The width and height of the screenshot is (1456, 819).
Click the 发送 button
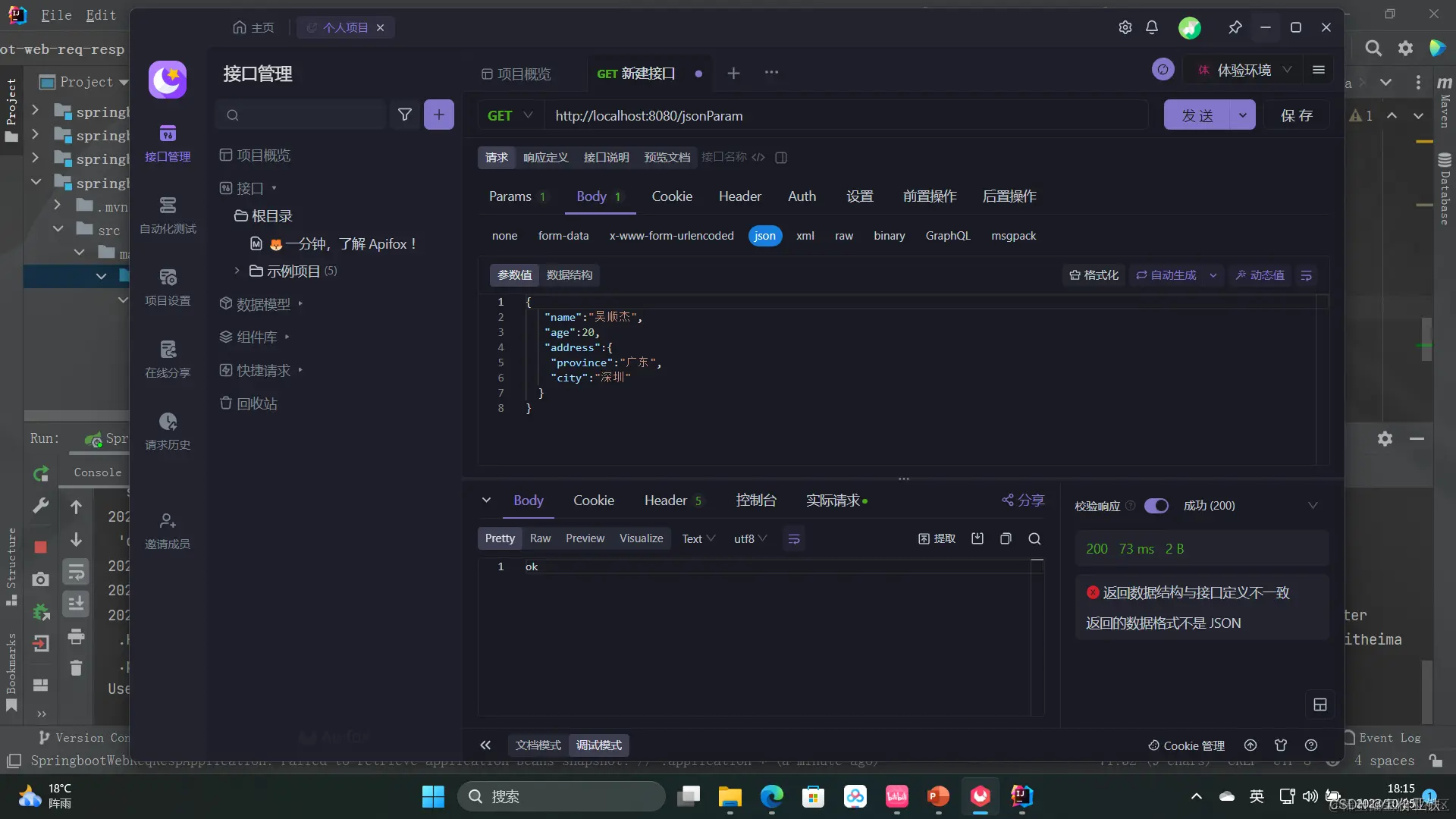click(1197, 115)
